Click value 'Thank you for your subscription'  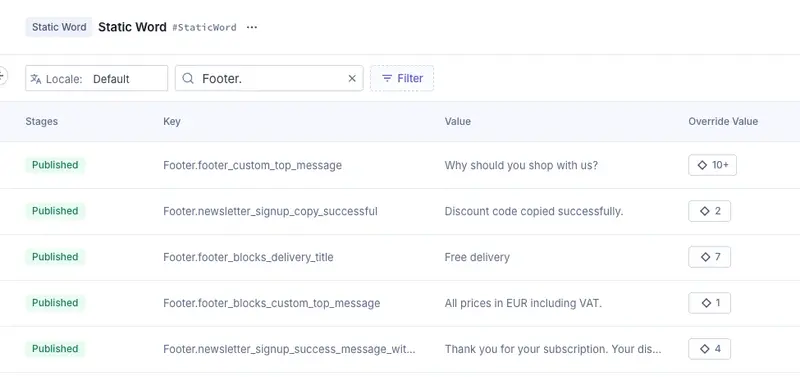click(553, 349)
